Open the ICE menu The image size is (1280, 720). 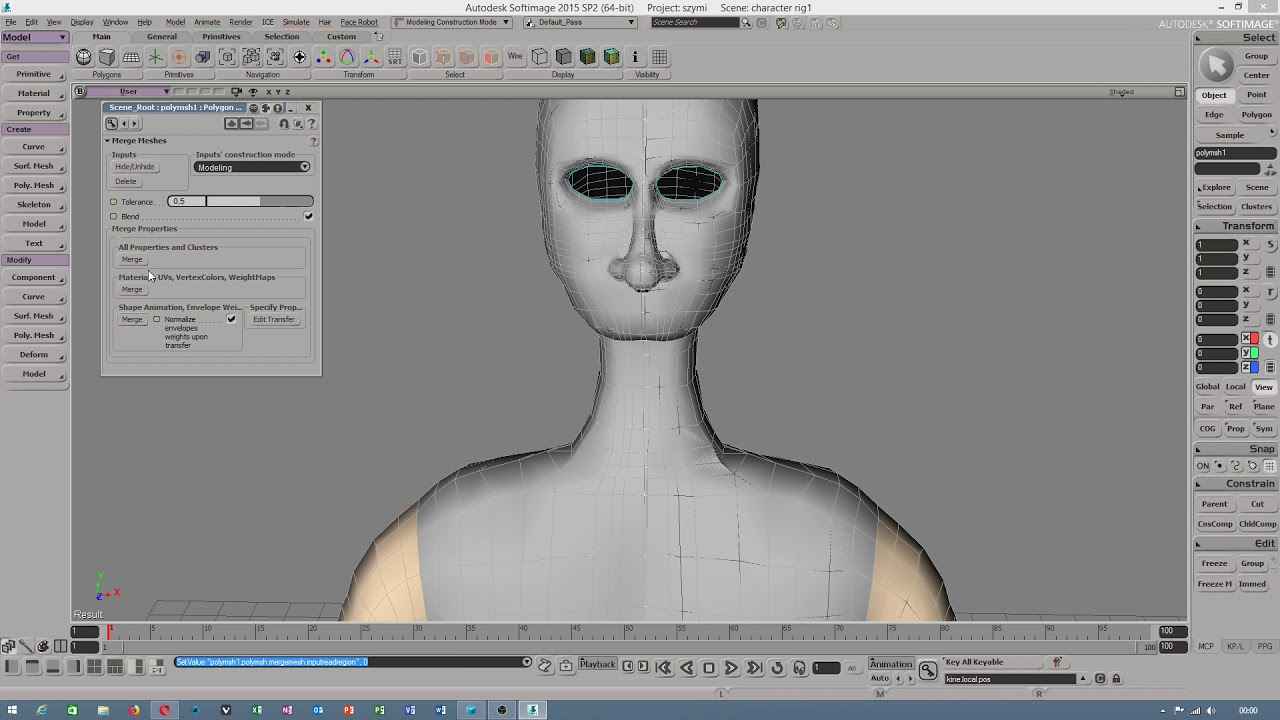coord(268,22)
